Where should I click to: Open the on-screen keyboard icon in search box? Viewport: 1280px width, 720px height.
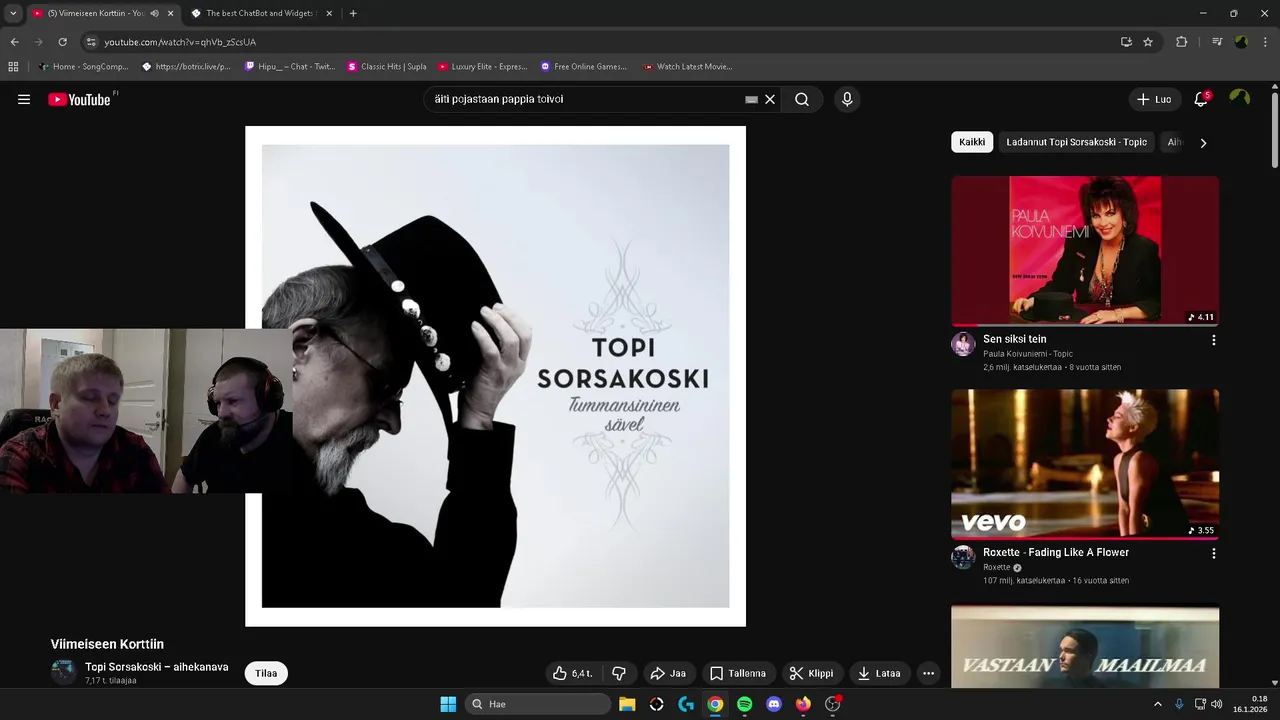click(751, 99)
